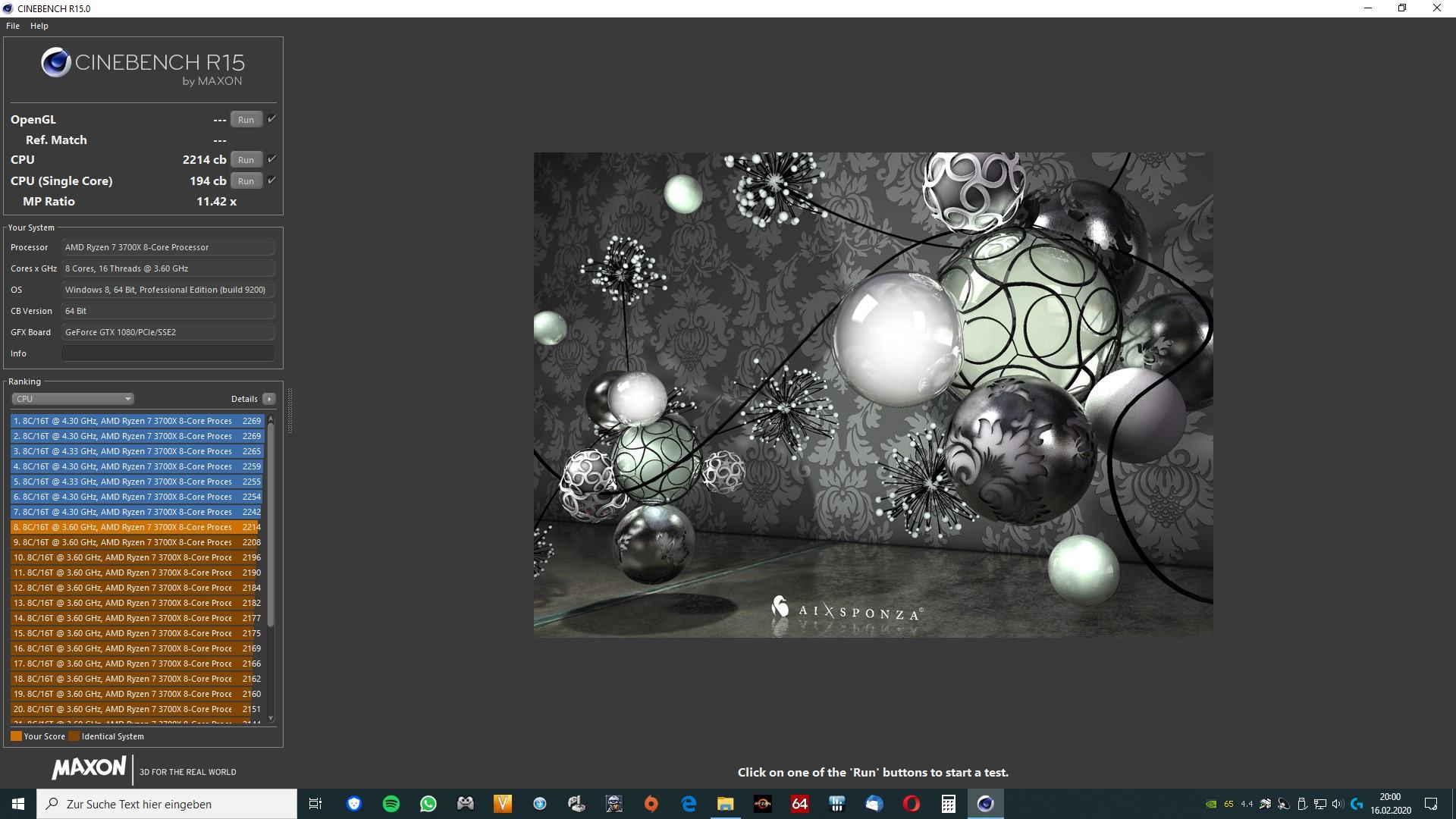Screen dimensions: 1456x819
Task: Select ranking entry 1 with score 2269
Action: pos(137,421)
